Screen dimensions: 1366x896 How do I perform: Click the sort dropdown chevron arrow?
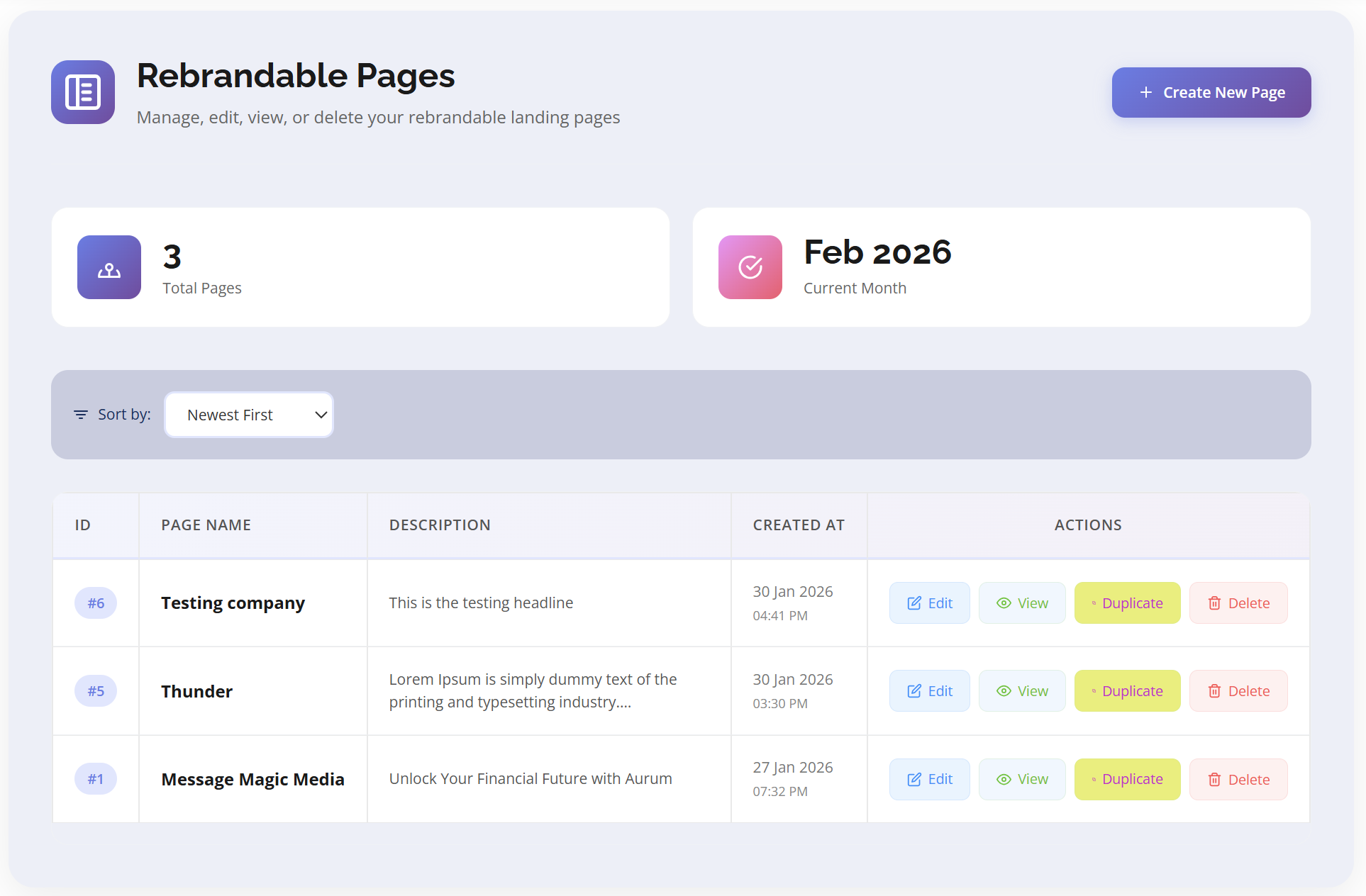pos(321,415)
